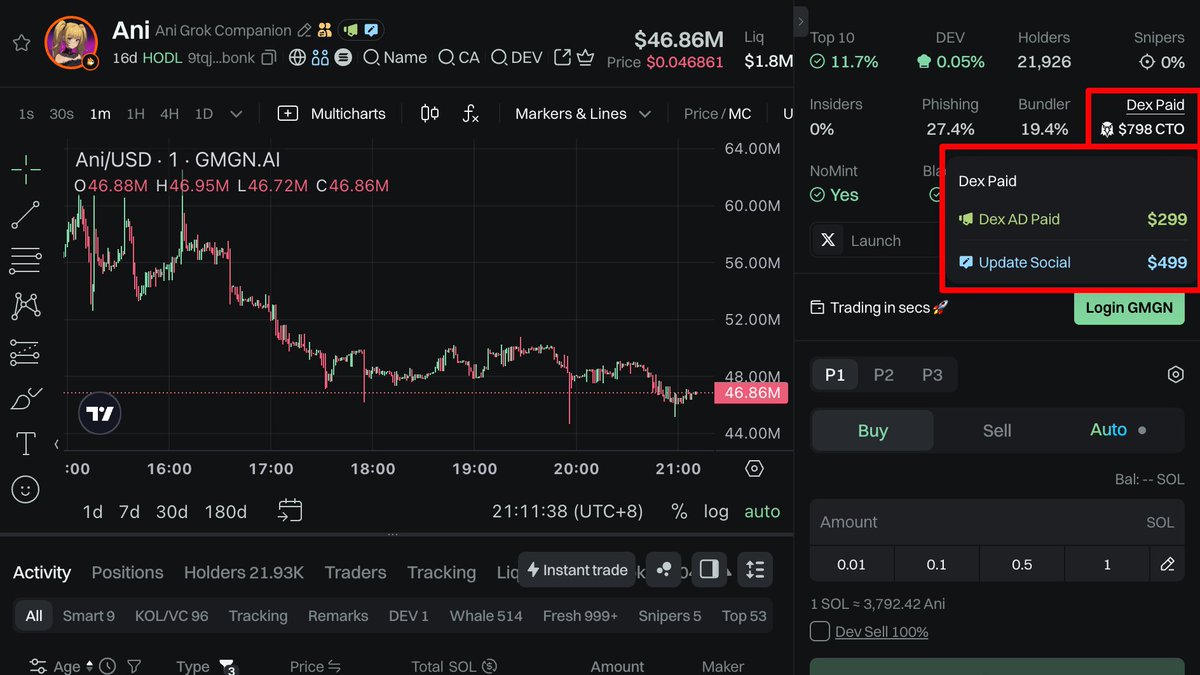Open the Ani token avatar image
The image size is (1200, 675).
click(72, 43)
